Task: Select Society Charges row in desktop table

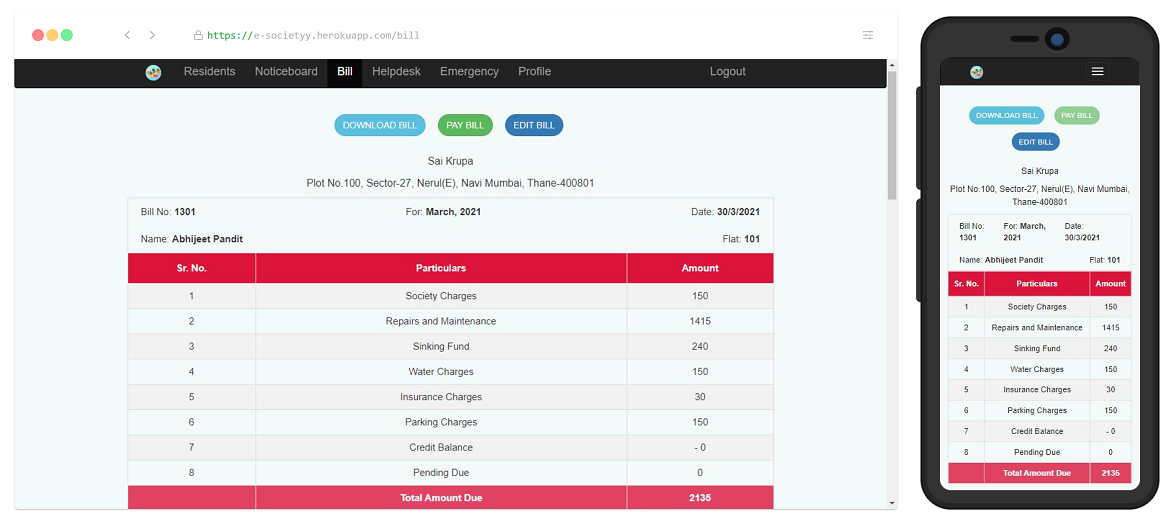Action: pos(451,296)
